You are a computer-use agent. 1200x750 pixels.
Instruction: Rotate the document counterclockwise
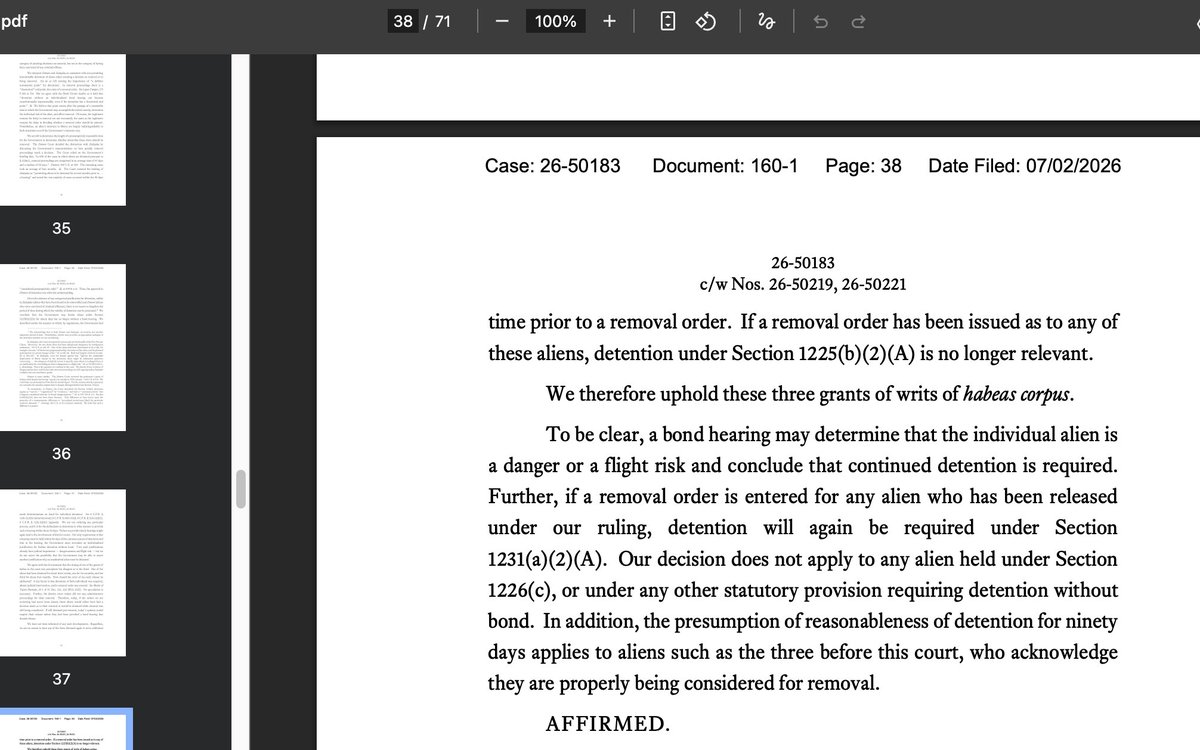tap(705, 21)
